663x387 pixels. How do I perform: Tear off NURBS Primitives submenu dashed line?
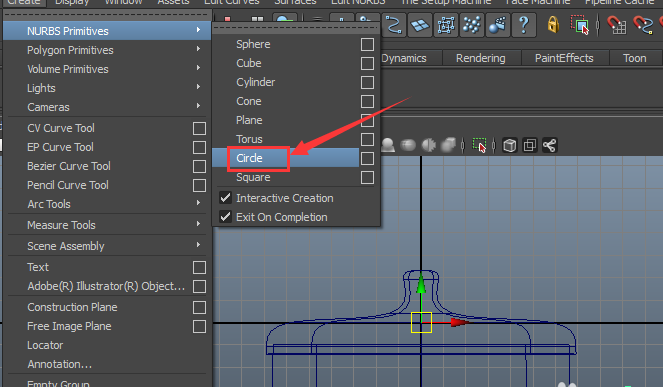[296, 28]
